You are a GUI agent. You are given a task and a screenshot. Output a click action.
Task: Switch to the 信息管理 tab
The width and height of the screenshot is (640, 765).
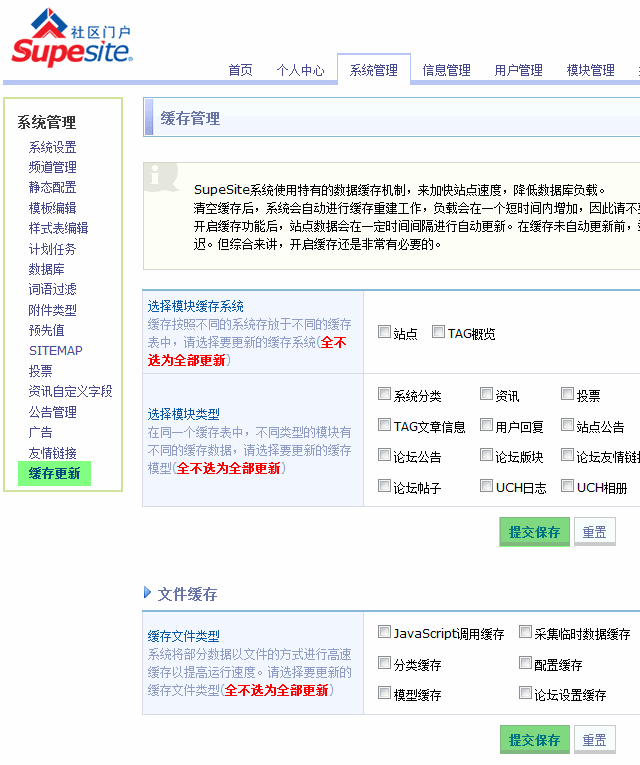(x=446, y=70)
